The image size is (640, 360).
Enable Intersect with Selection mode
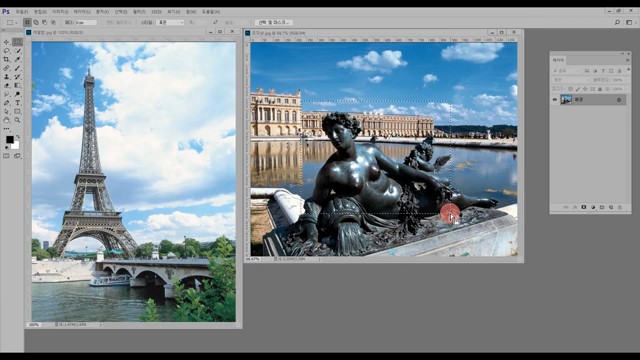click(x=53, y=22)
